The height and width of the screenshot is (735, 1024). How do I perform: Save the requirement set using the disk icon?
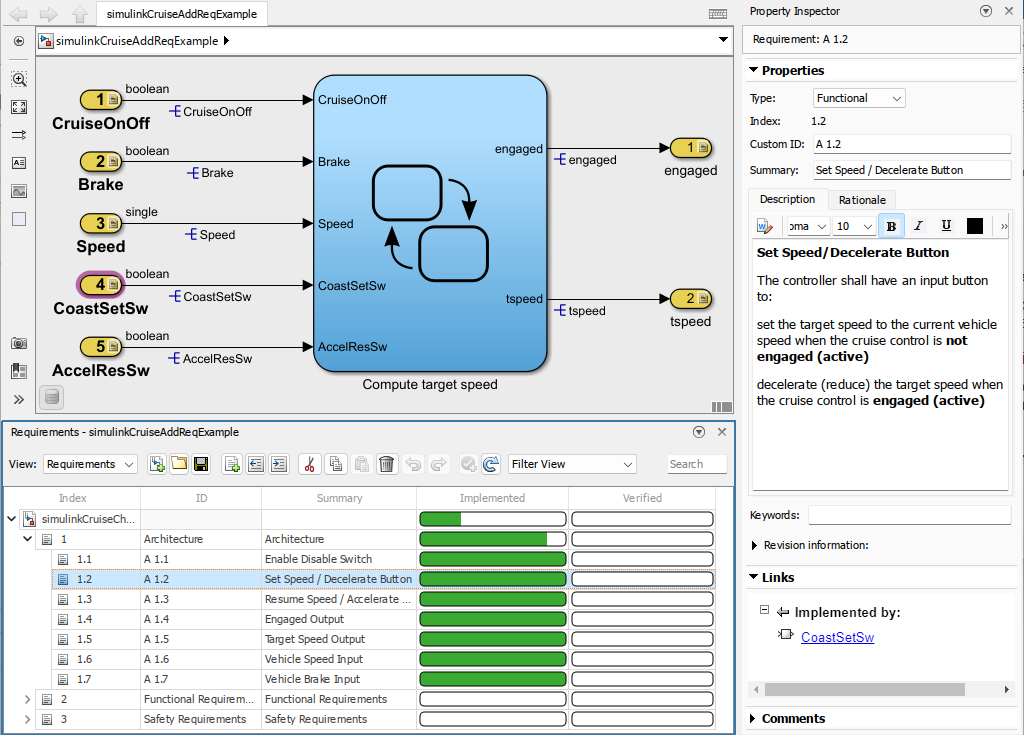coord(201,464)
